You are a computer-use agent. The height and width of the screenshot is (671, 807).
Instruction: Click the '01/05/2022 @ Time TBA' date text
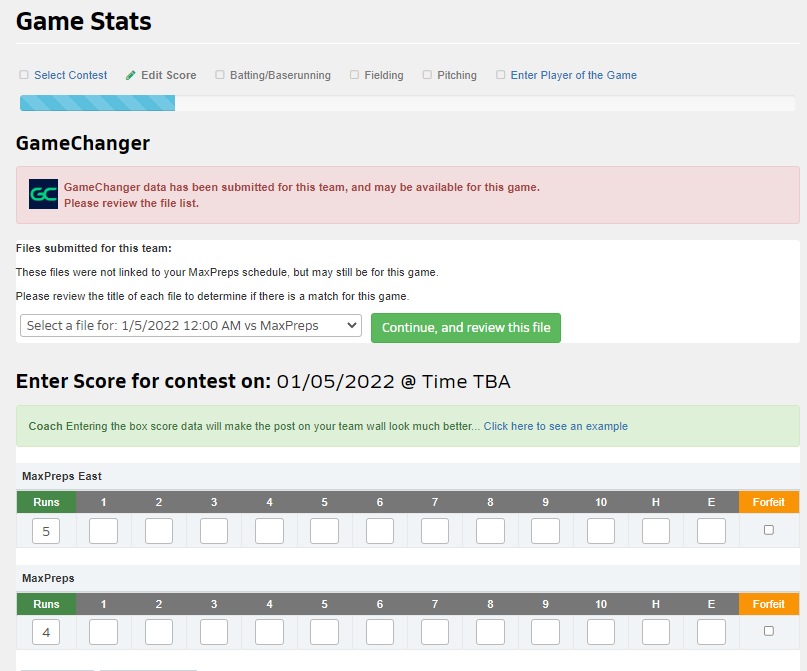(x=394, y=382)
